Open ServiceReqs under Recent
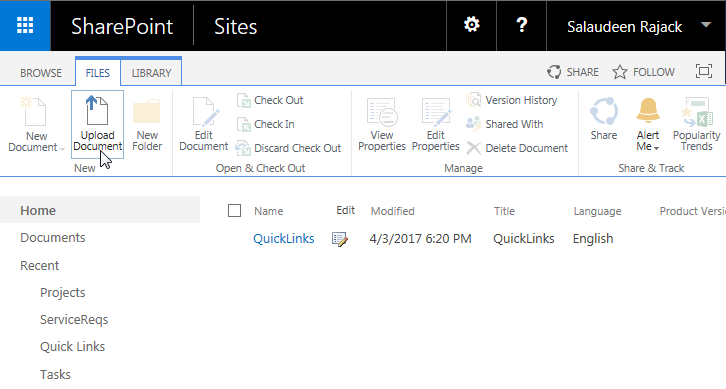The width and height of the screenshot is (726, 389). (x=74, y=320)
